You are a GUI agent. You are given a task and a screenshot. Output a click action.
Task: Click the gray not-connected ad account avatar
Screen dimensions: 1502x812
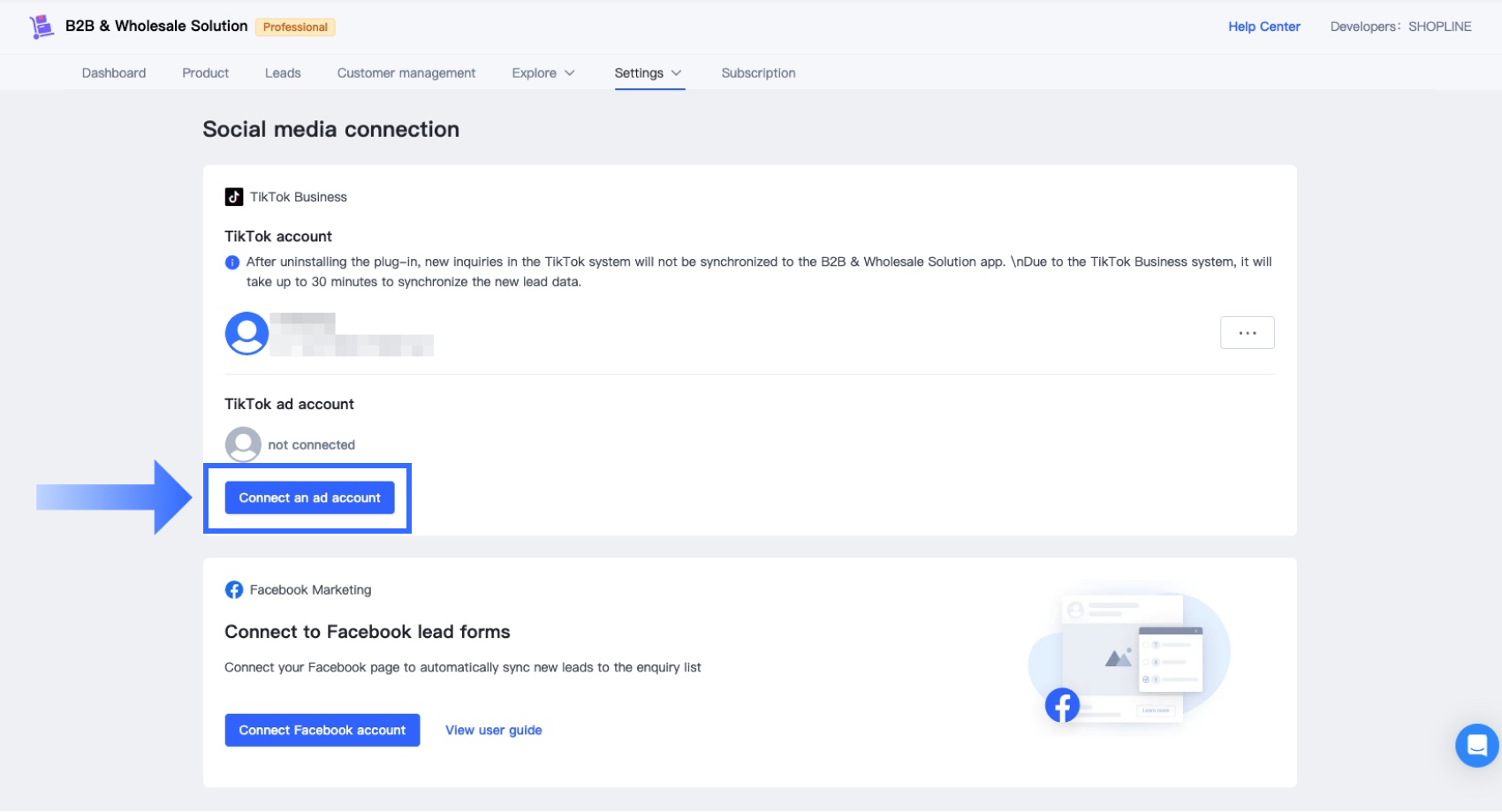coord(243,444)
